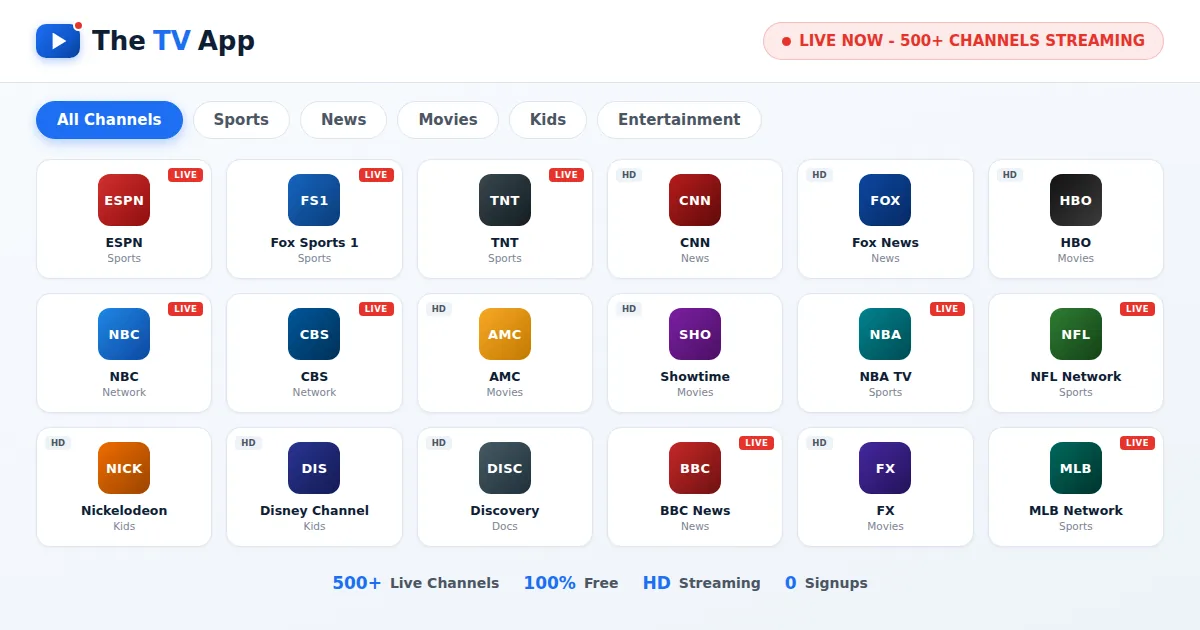1200x630 pixels.
Task: Click the Showtime channel name
Action: click(695, 377)
